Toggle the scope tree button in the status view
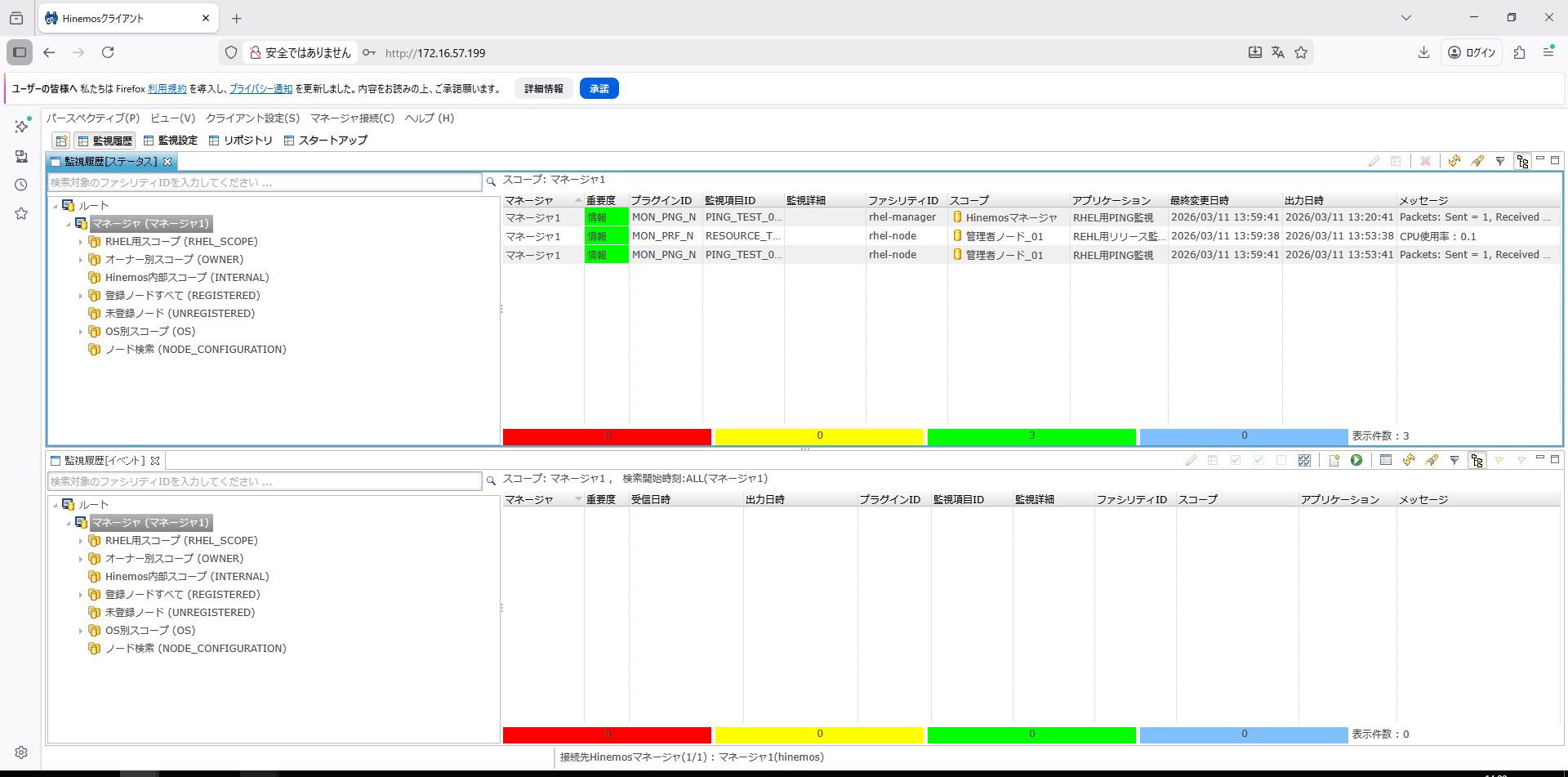This screenshot has width=1568, height=777. pos(1522,161)
